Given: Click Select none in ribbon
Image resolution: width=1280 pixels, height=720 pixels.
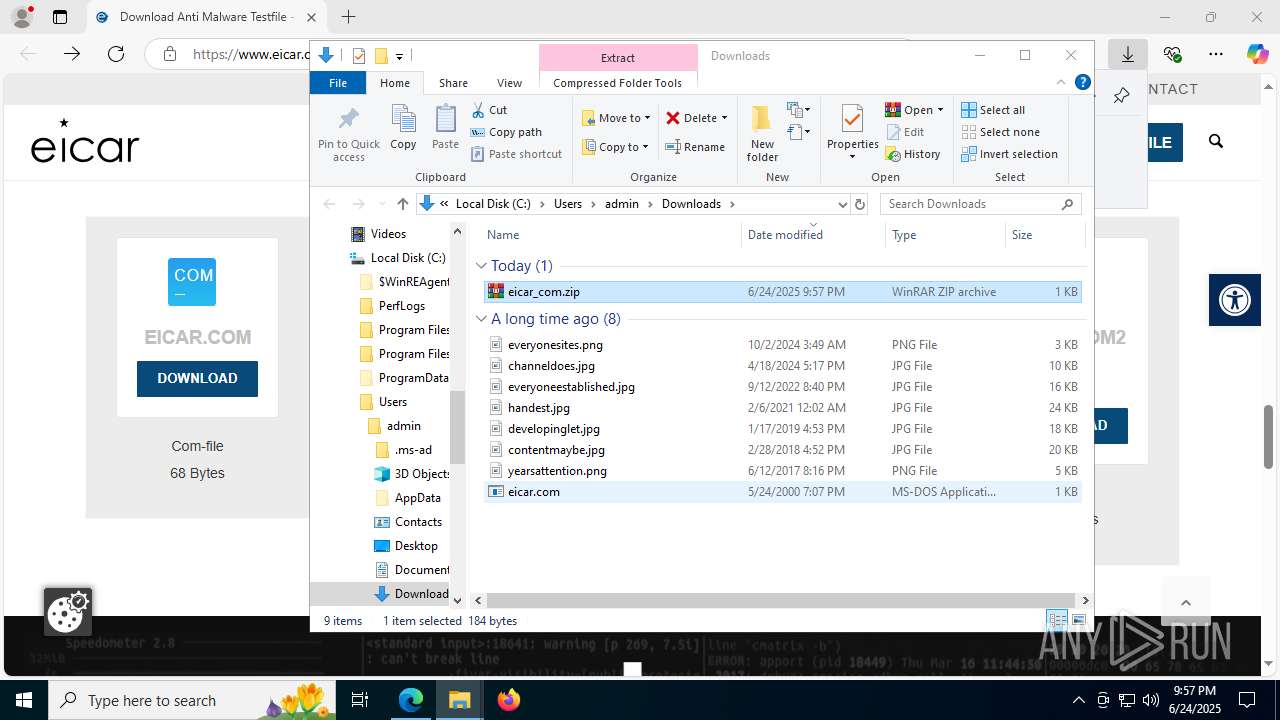Looking at the screenshot, I should click(1001, 132).
